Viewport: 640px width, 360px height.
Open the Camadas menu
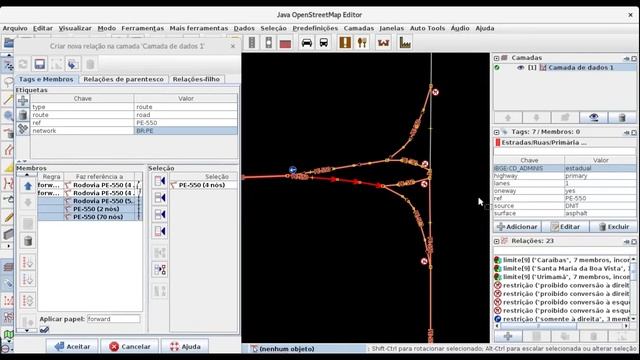click(x=359, y=28)
